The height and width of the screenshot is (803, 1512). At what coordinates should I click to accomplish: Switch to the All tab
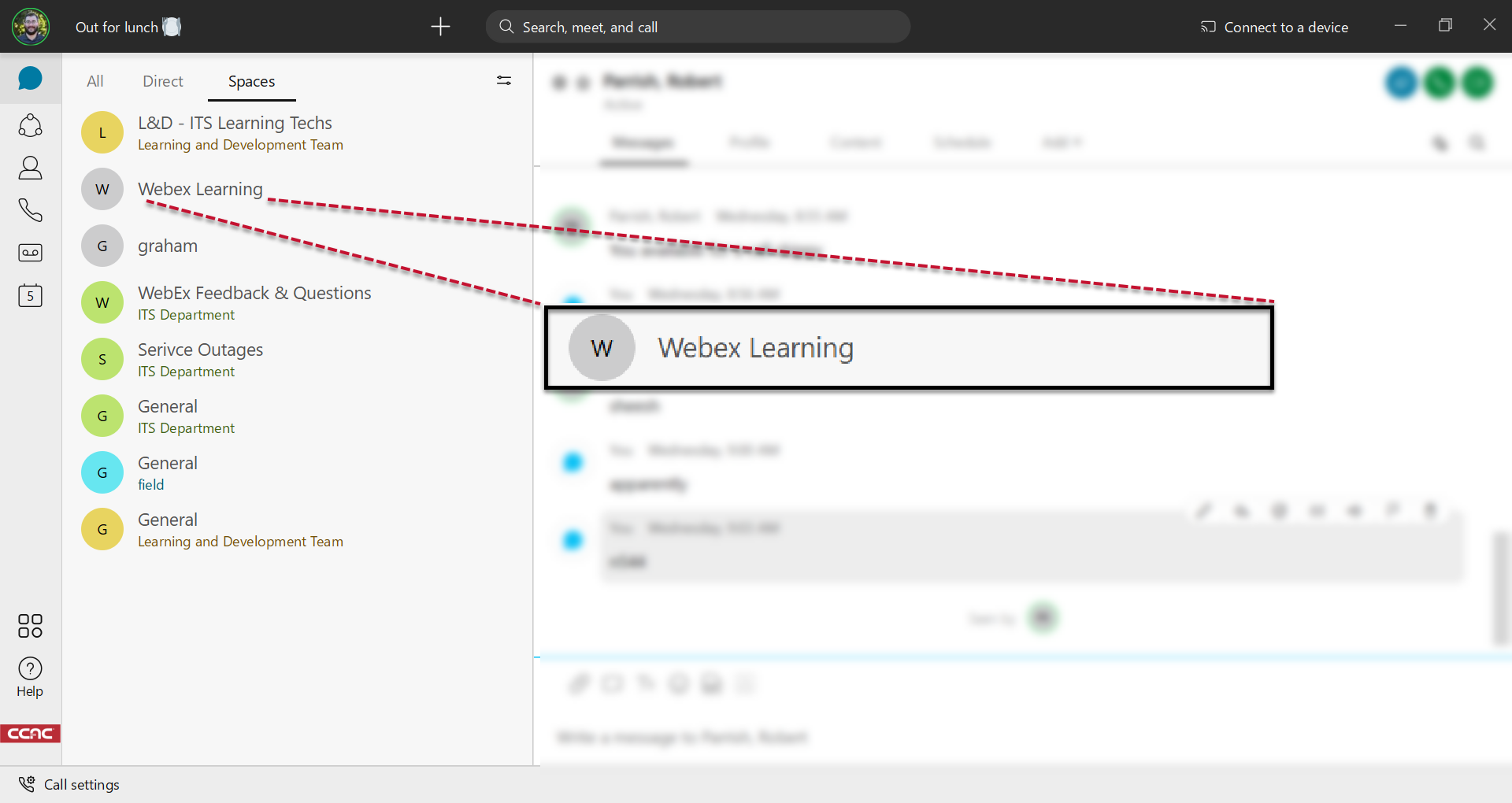[95, 81]
